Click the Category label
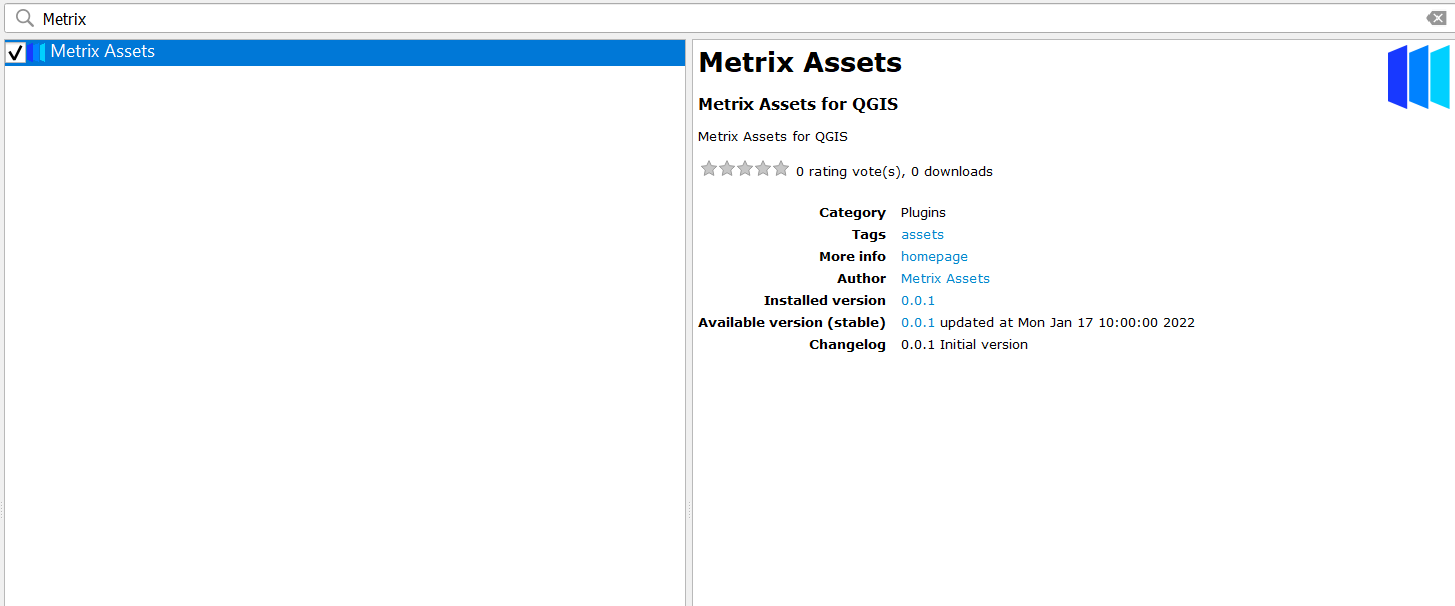This screenshot has height=606, width=1455. tap(852, 213)
